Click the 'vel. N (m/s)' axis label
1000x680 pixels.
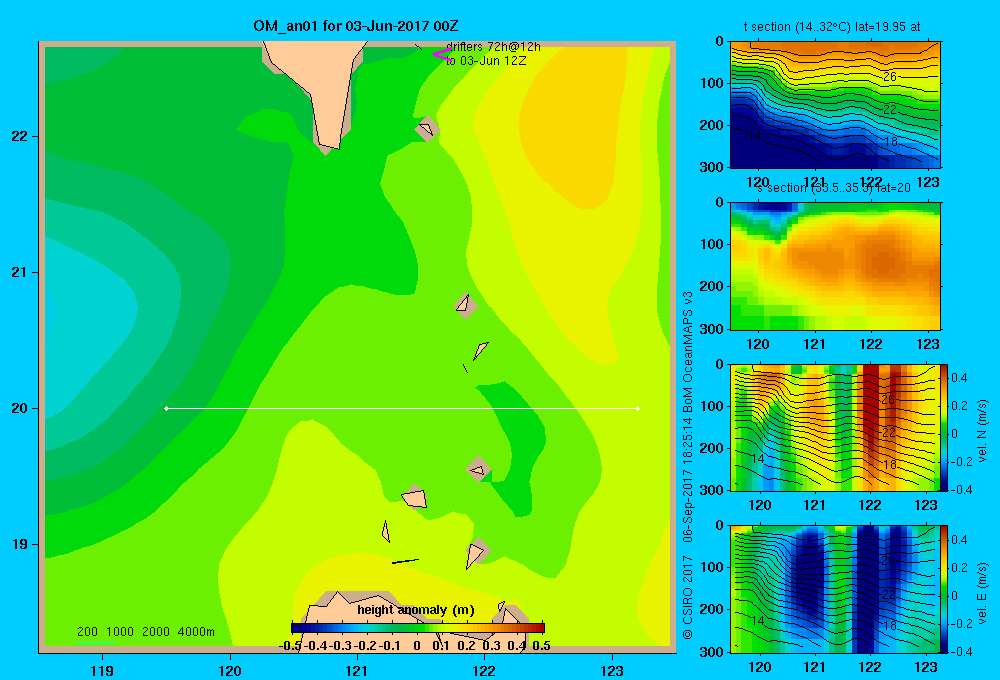[983, 431]
